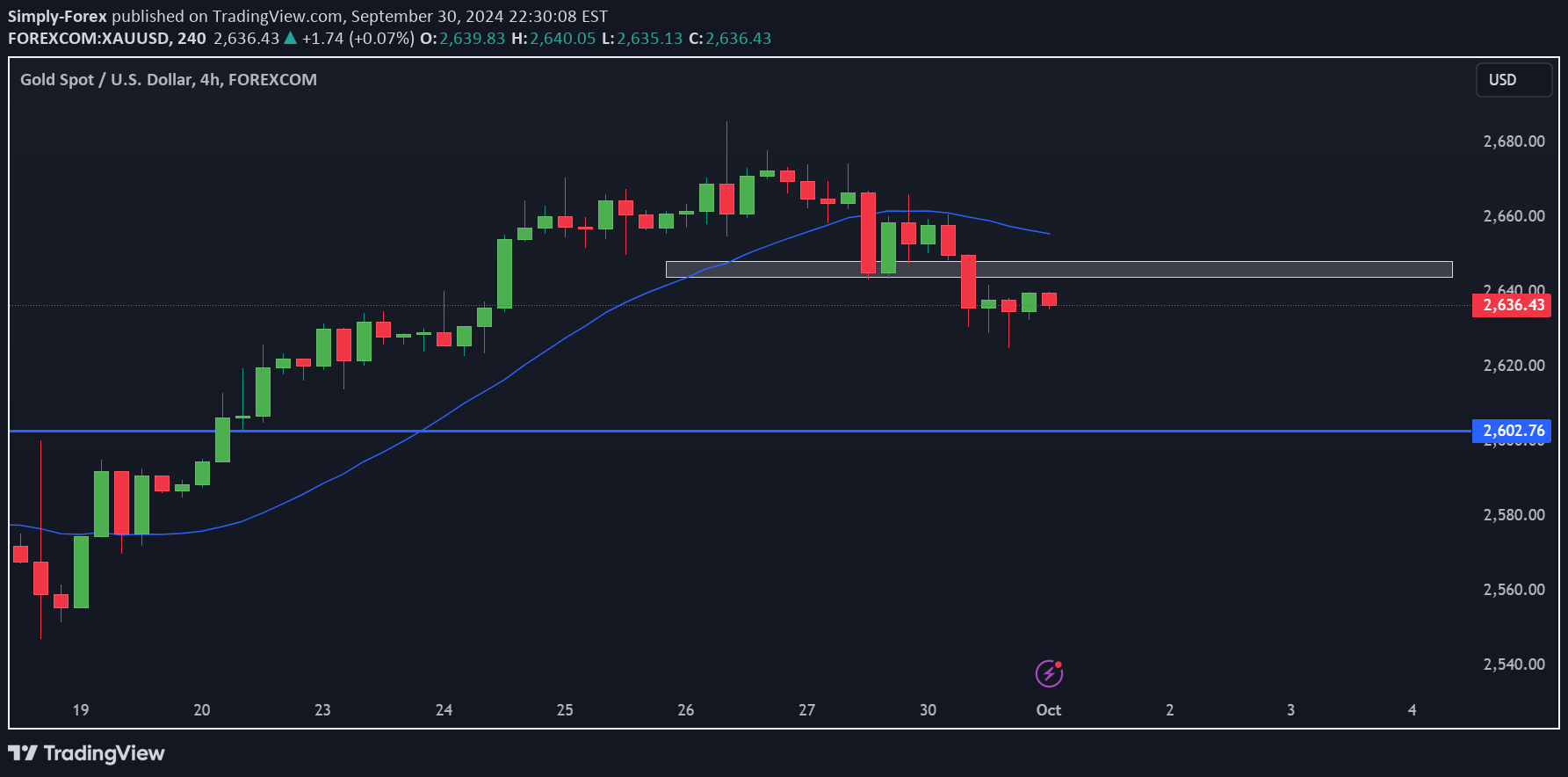Click the 2,660.00 price axis label
The height and width of the screenshot is (777, 1568).
1514,216
